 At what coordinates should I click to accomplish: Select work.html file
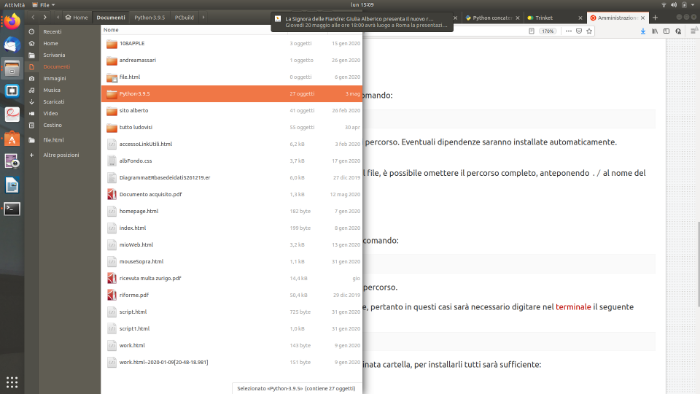pyautogui.click(x=232, y=345)
